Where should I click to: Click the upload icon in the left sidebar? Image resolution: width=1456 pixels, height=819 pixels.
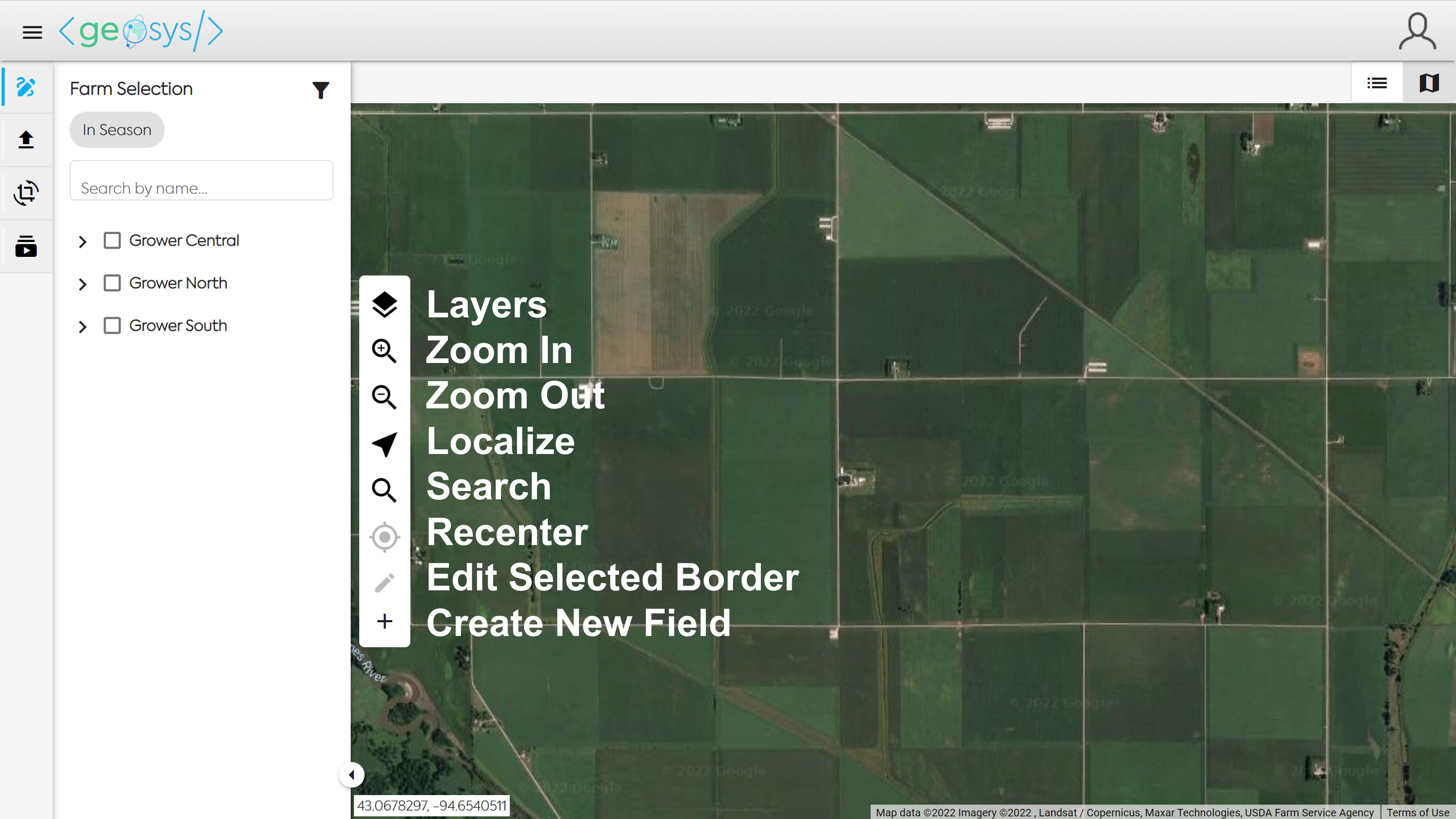26,140
